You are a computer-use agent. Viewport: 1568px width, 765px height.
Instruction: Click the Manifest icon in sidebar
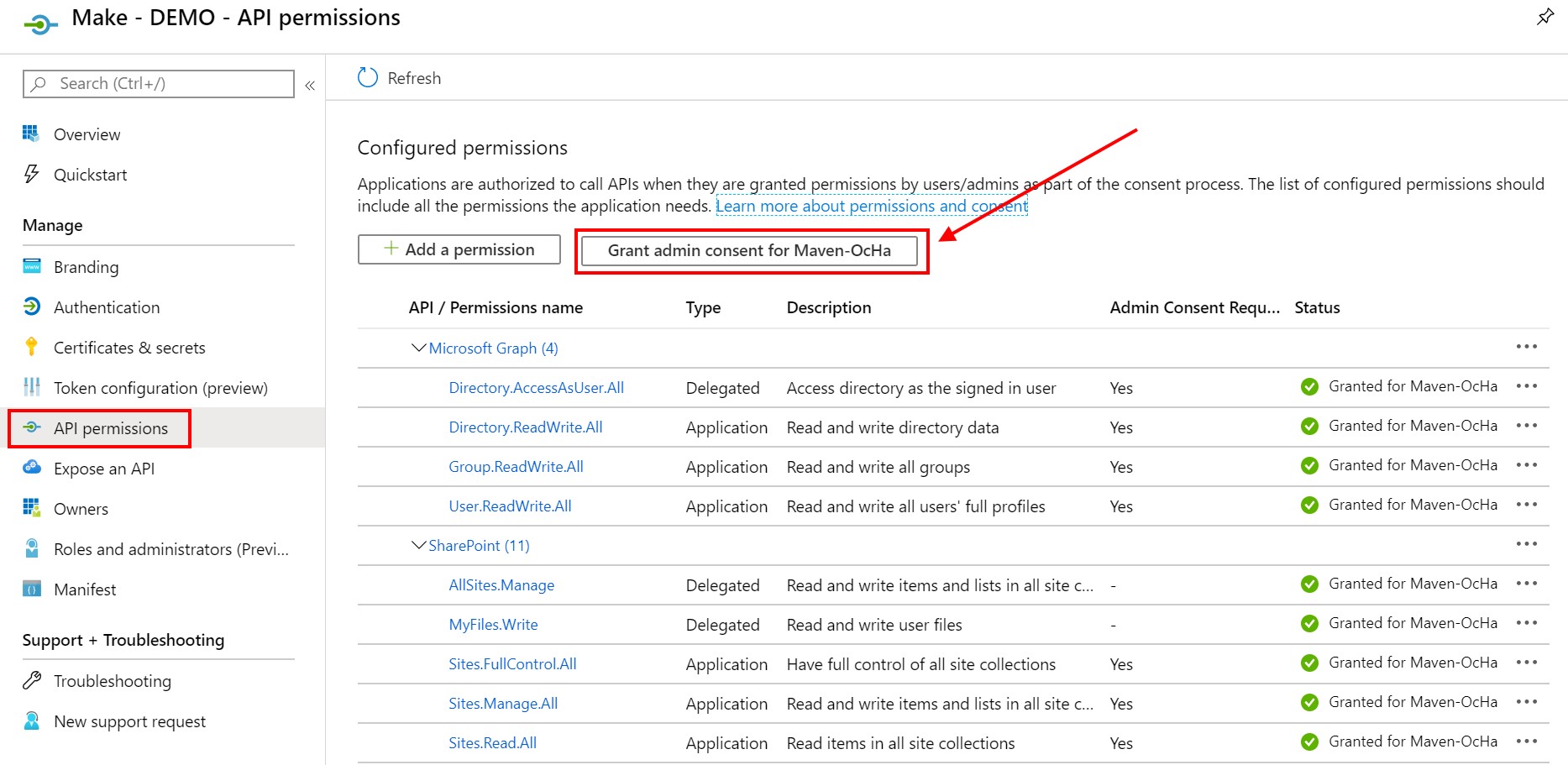click(32, 589)
